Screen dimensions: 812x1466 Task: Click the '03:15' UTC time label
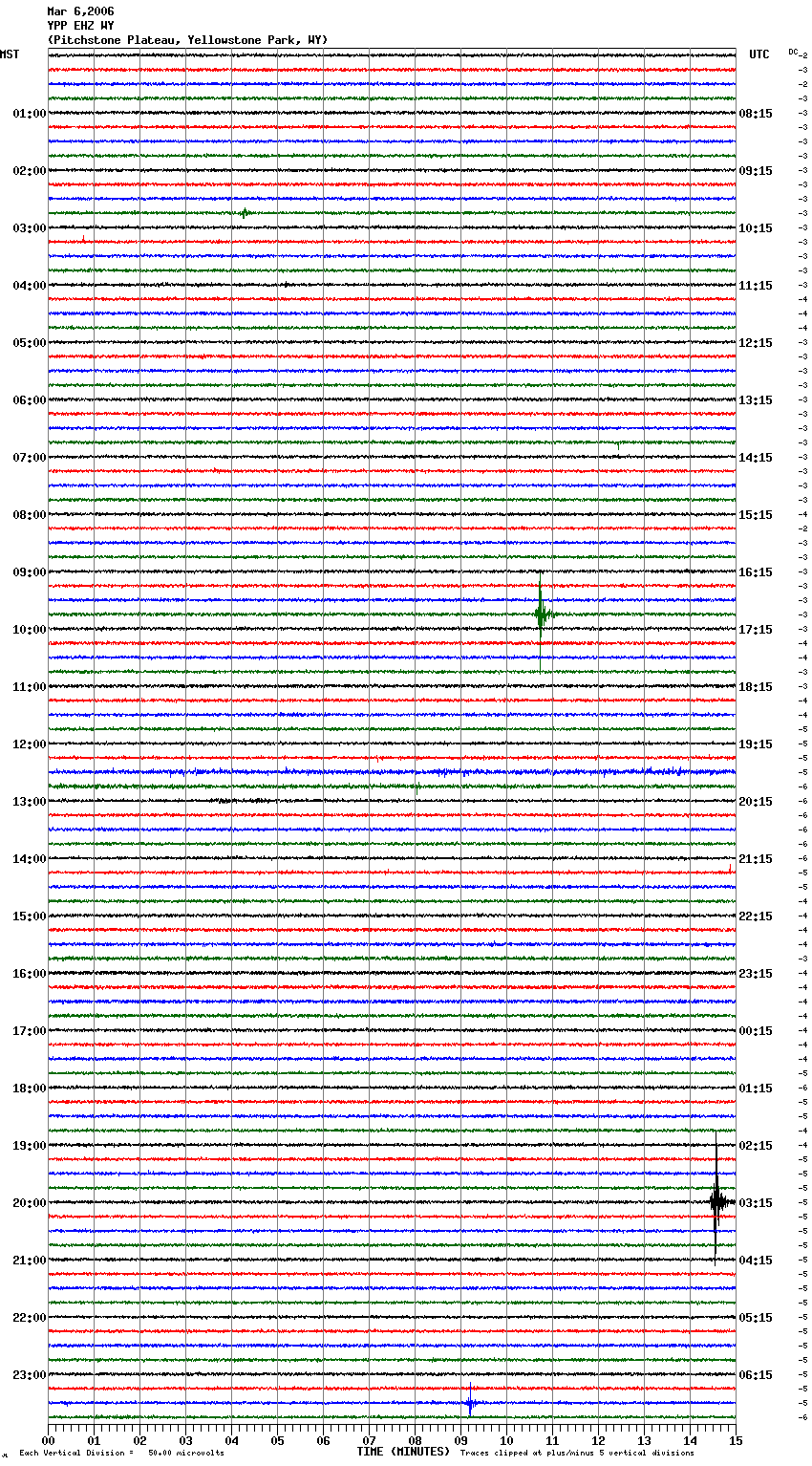pyautogui.click(x=756, y=1203)
